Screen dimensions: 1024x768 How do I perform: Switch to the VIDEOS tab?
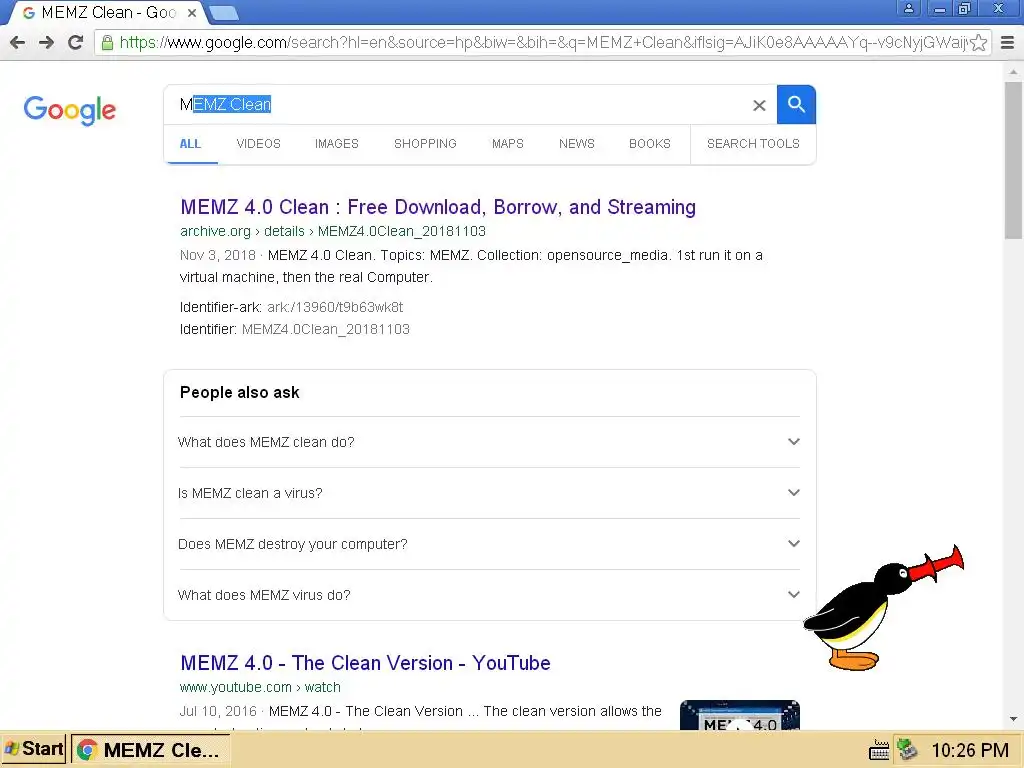[x=259, y=144]
